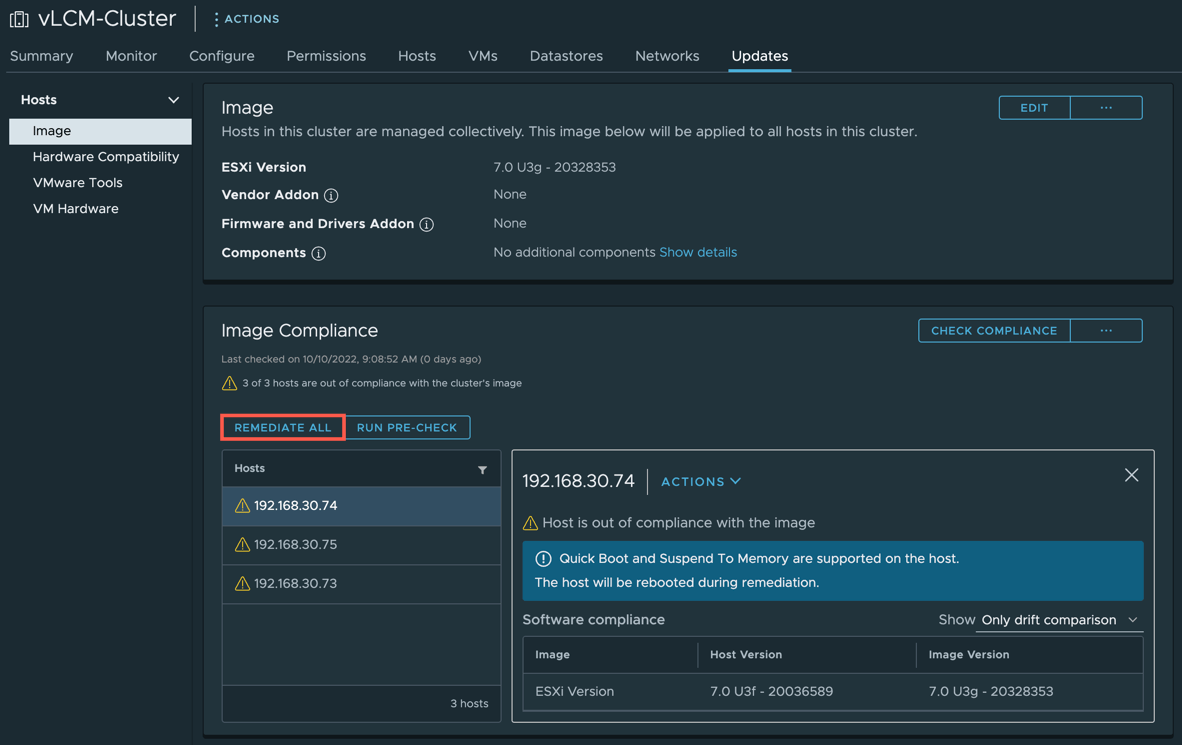Click the Run Pre-Check button
This screenshot has width=1182, height=745.
point(407,428)
